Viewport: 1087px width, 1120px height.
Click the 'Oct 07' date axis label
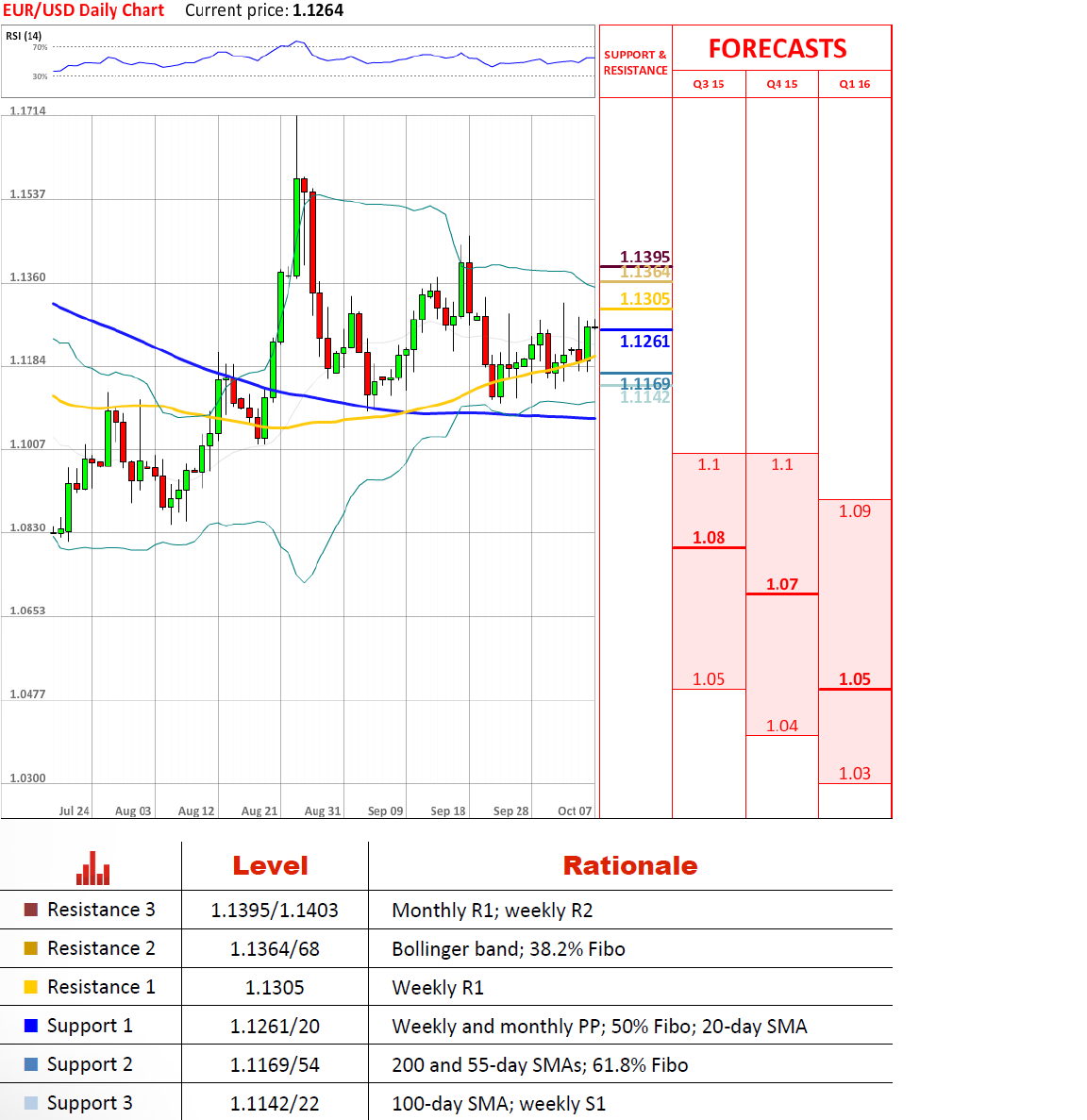point(575,811)
